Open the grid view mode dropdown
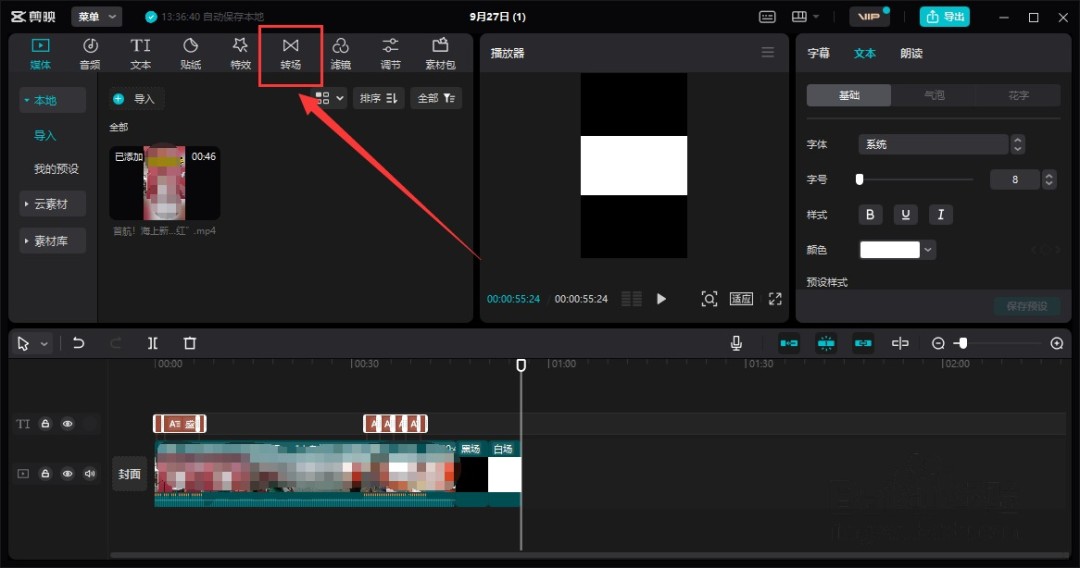The width and height of the screenshot is (1080, 568). [329, 98]
